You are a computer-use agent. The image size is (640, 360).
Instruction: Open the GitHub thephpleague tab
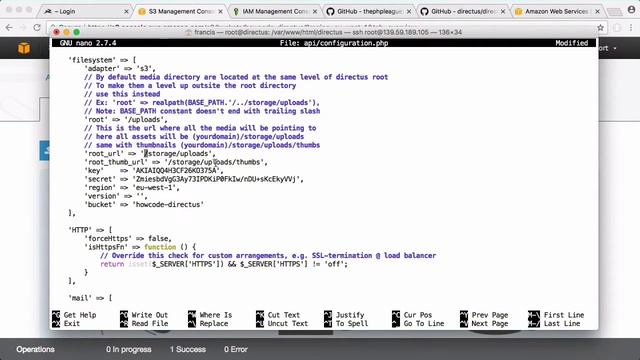tap(368, 11)
